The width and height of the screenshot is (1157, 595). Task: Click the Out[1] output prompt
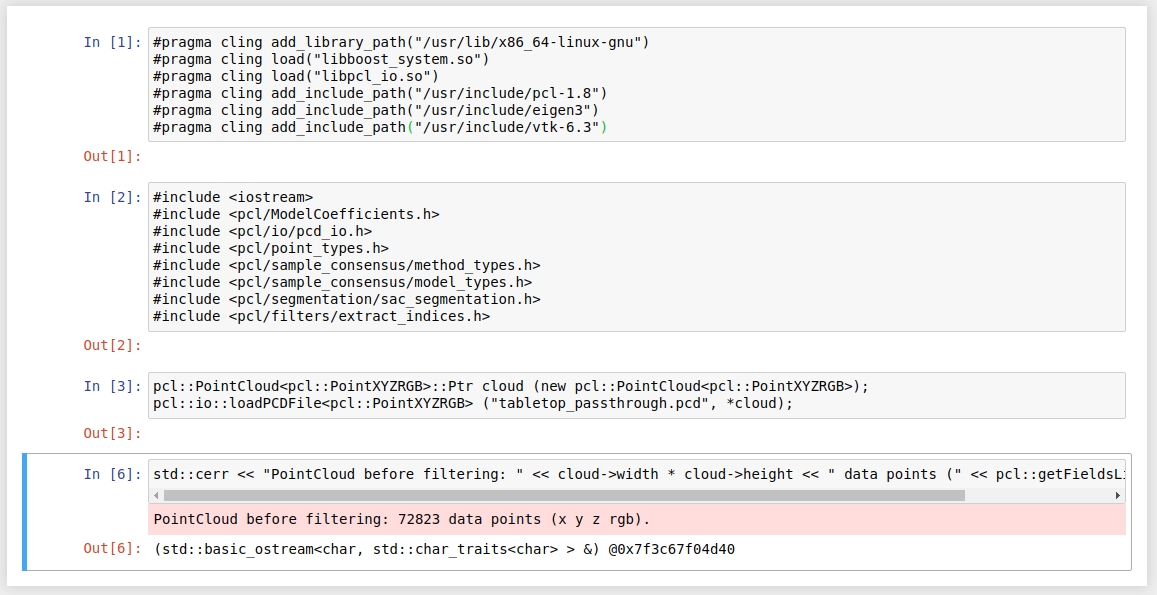[112, 156]
